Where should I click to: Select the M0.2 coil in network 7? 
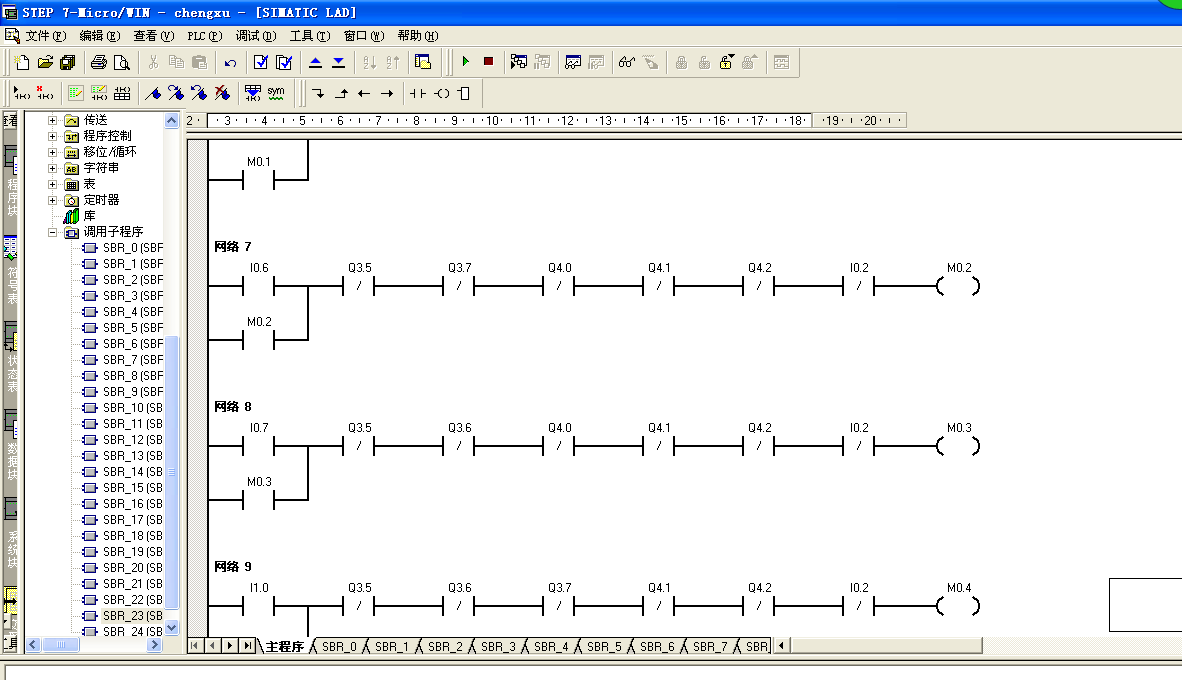tap(958, 286)
